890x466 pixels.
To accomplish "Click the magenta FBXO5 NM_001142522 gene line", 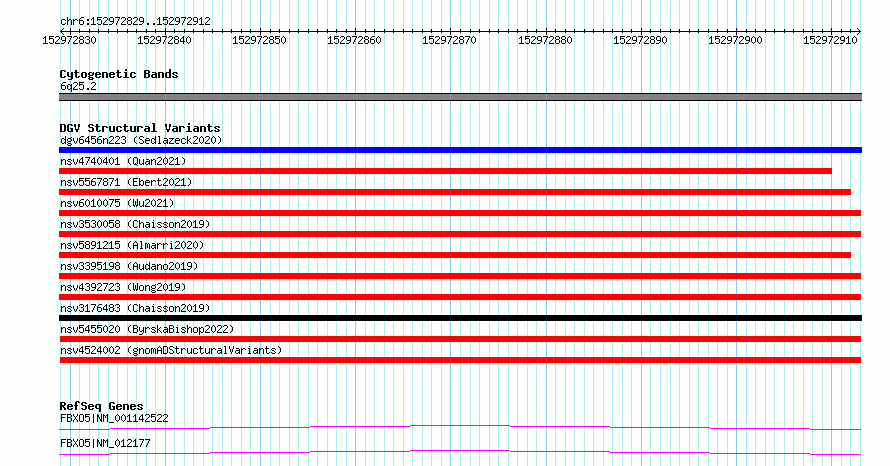I will (460, 427).
